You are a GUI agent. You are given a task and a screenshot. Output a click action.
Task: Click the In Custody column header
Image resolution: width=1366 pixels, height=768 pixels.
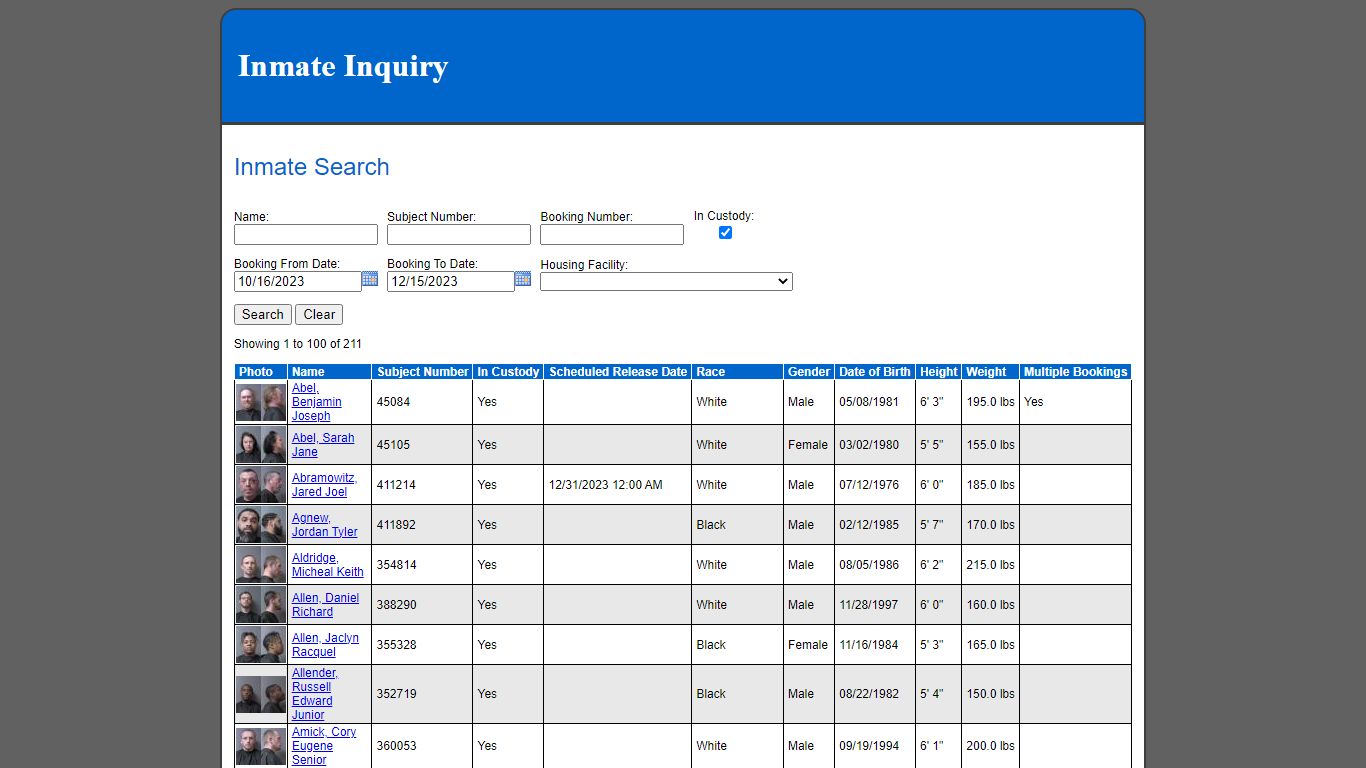(x=508, y=372)
